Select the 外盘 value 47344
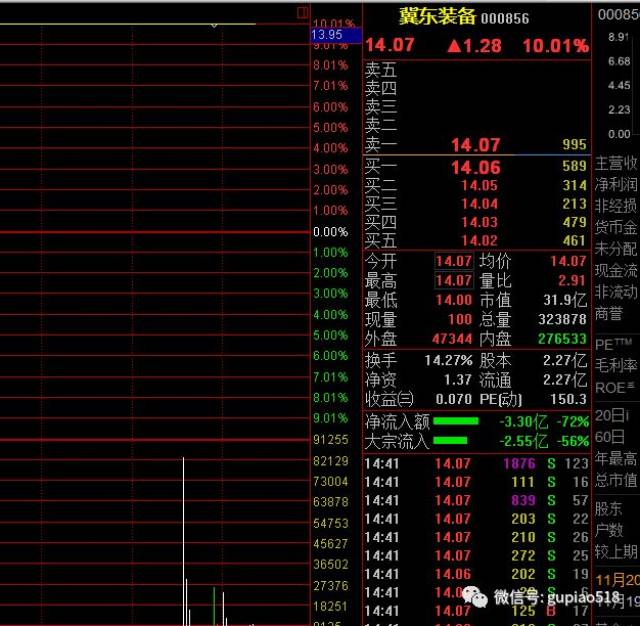This screenshot has width=640, height=626. pos(452,339)
